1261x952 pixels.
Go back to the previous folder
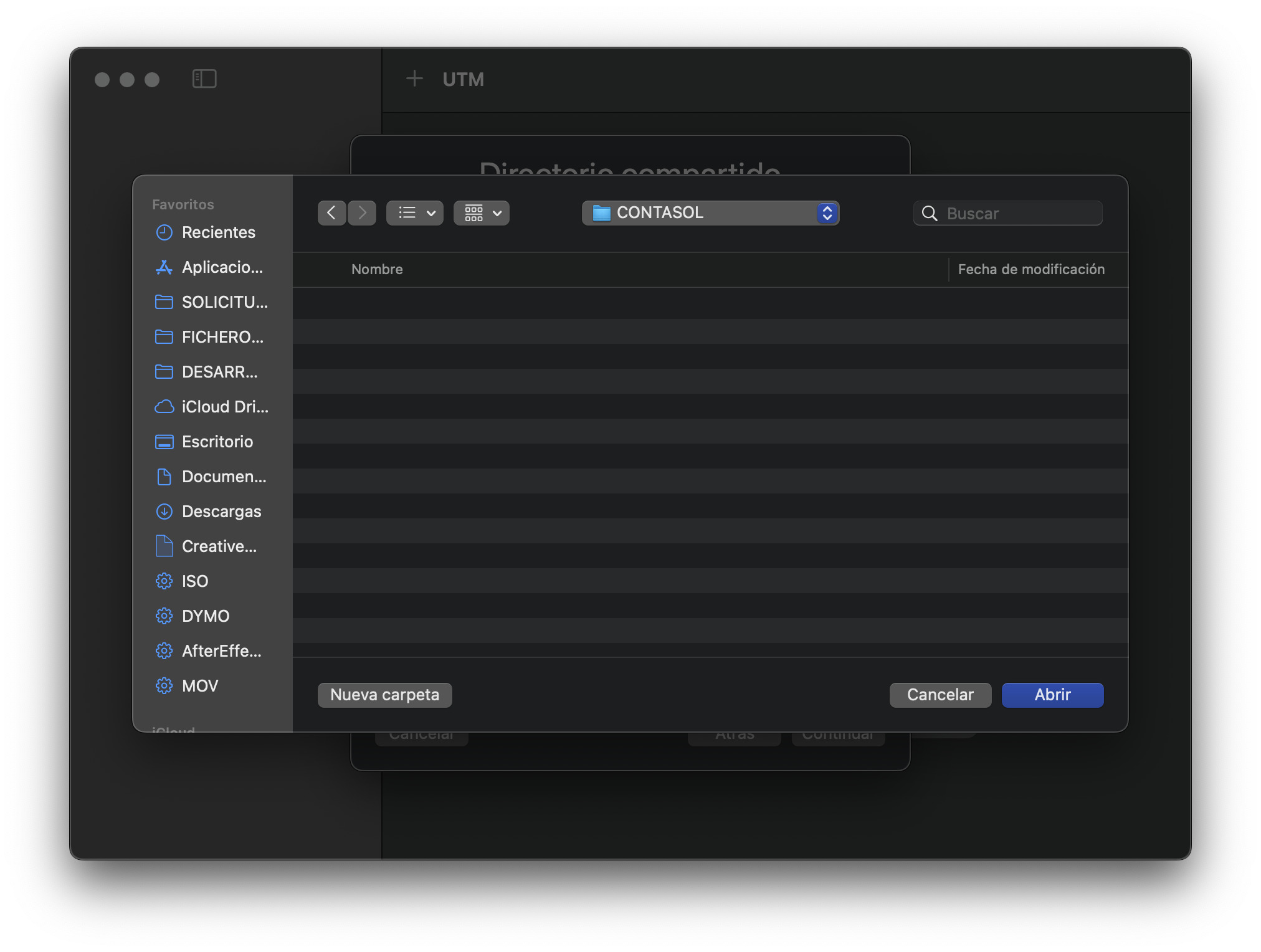(x=331, y=213)
